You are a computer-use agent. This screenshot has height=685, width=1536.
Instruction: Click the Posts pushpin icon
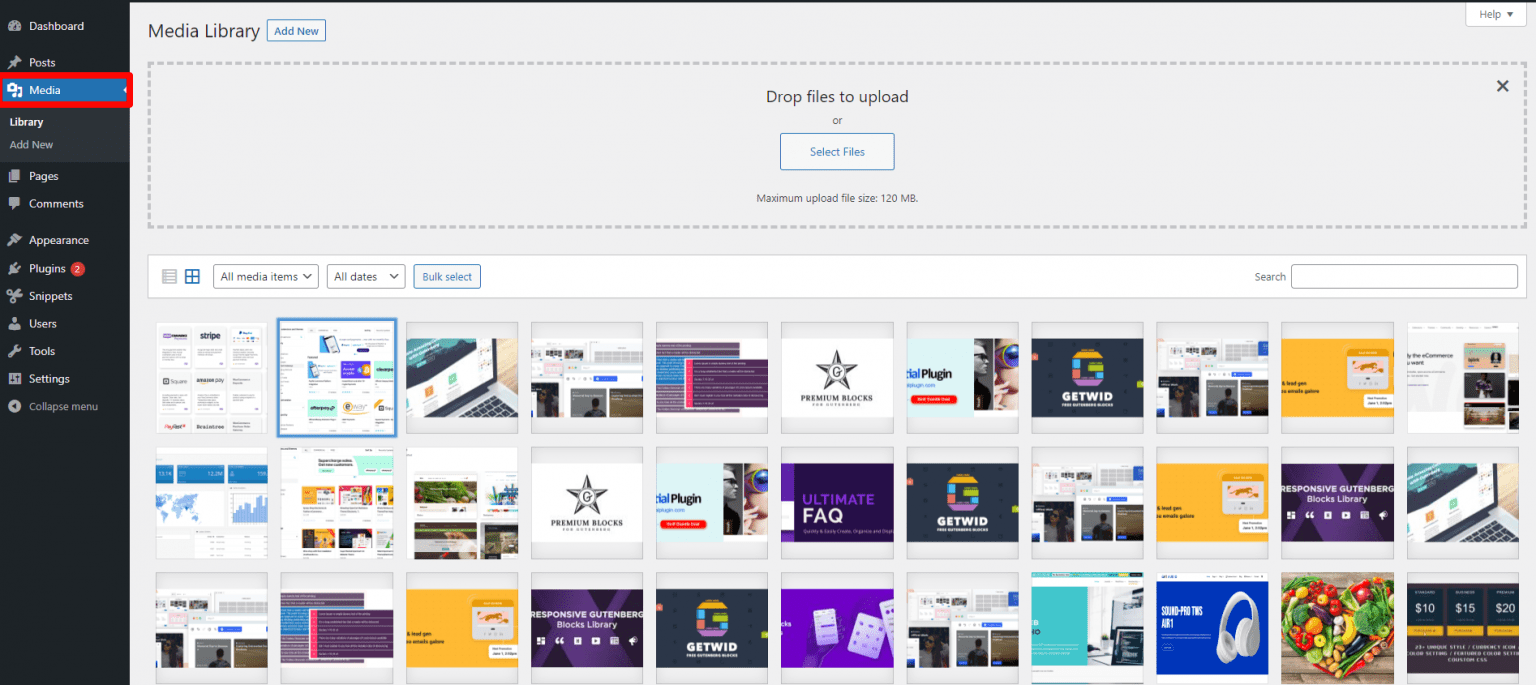point(14,62)
